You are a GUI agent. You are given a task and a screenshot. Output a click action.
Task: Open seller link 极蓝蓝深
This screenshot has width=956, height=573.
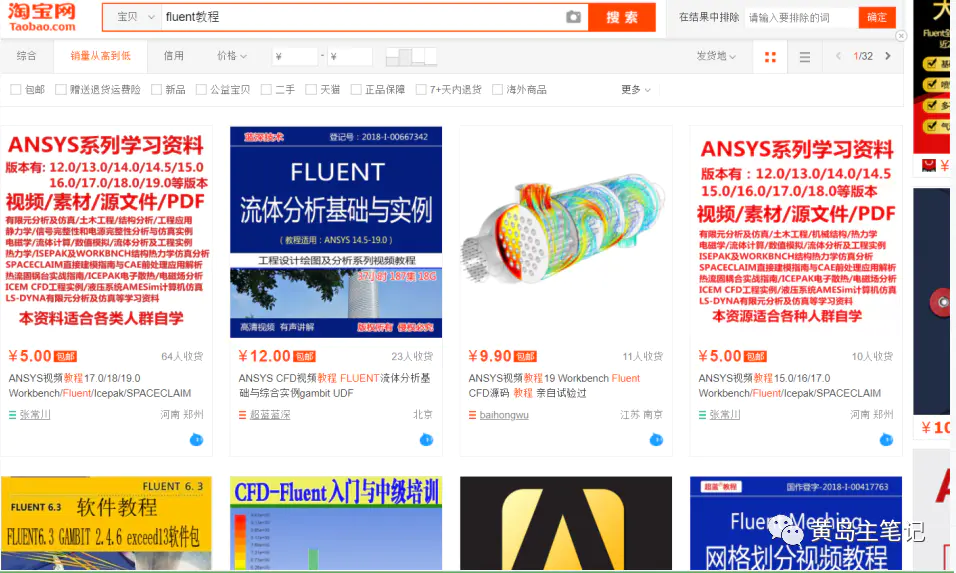pos(269,415)
